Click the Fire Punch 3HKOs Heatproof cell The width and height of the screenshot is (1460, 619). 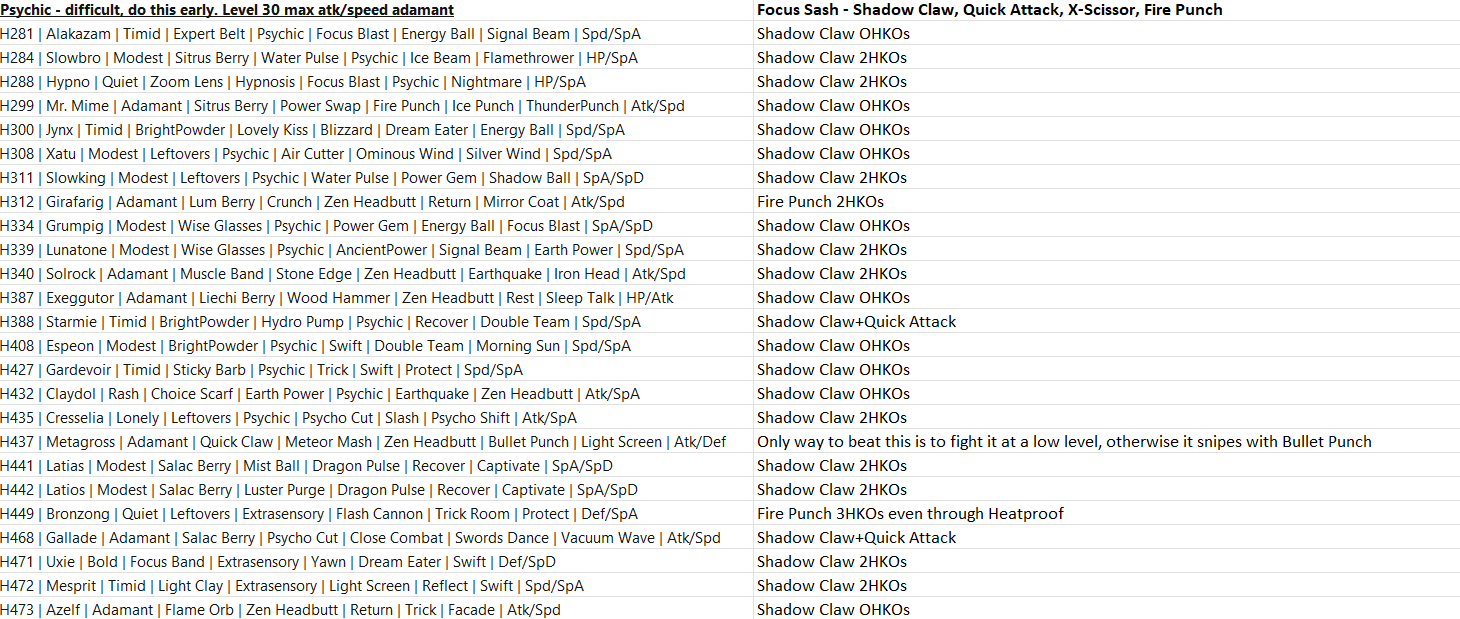pyautogui.click(x=910, y=514)
